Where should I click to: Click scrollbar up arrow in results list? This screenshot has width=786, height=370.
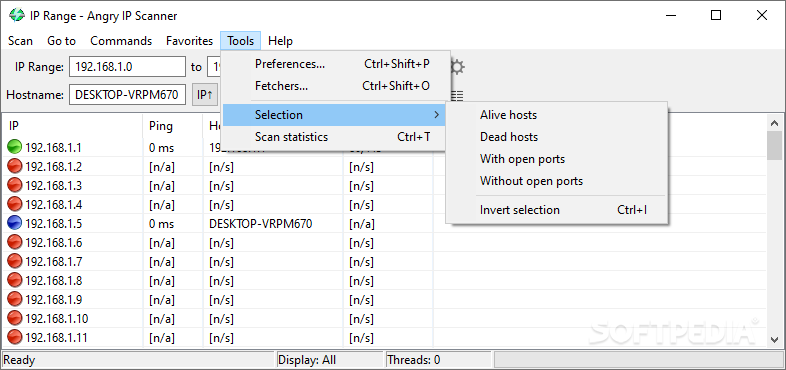(x=774, y=123)
